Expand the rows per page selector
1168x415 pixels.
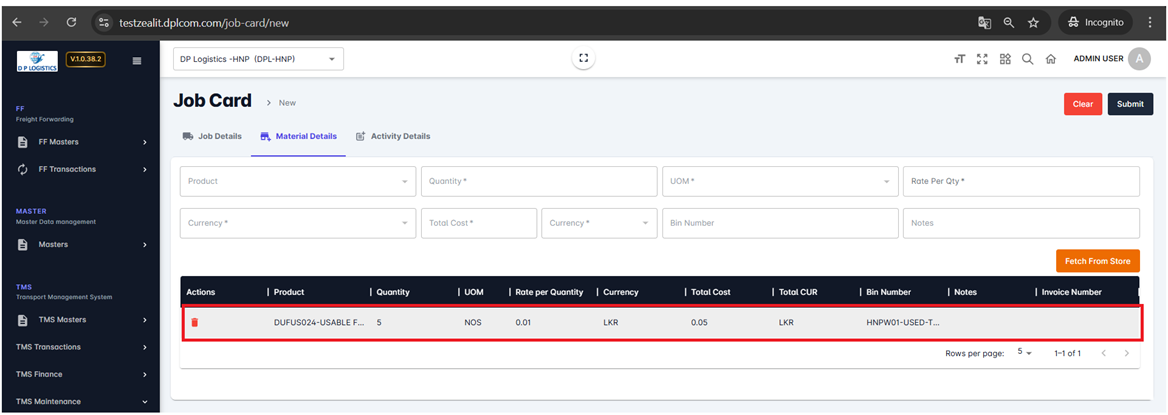(1025, 353)
